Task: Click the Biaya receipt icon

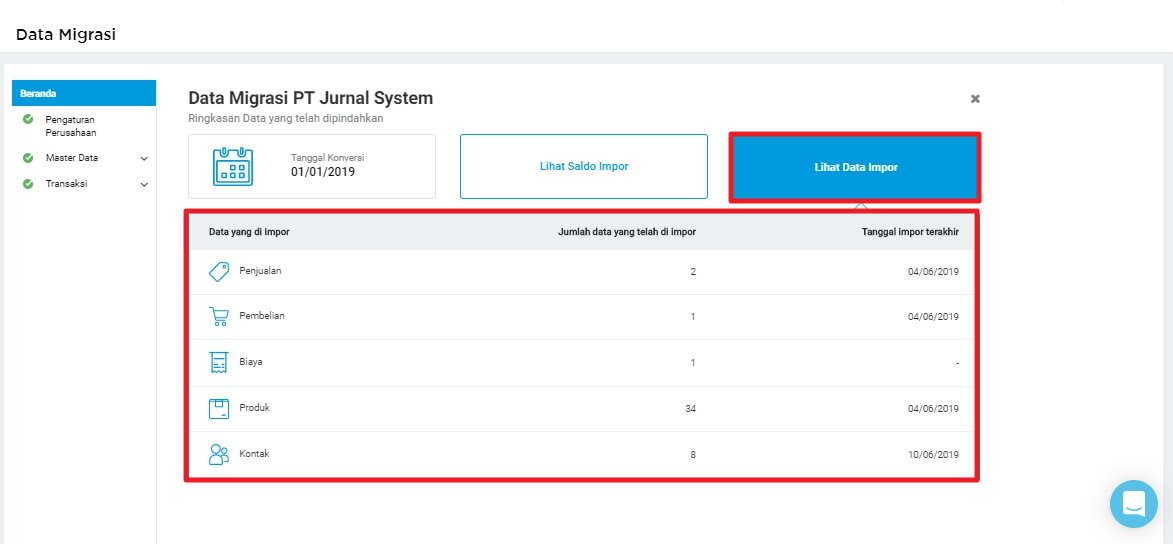Action: [218, 362]
